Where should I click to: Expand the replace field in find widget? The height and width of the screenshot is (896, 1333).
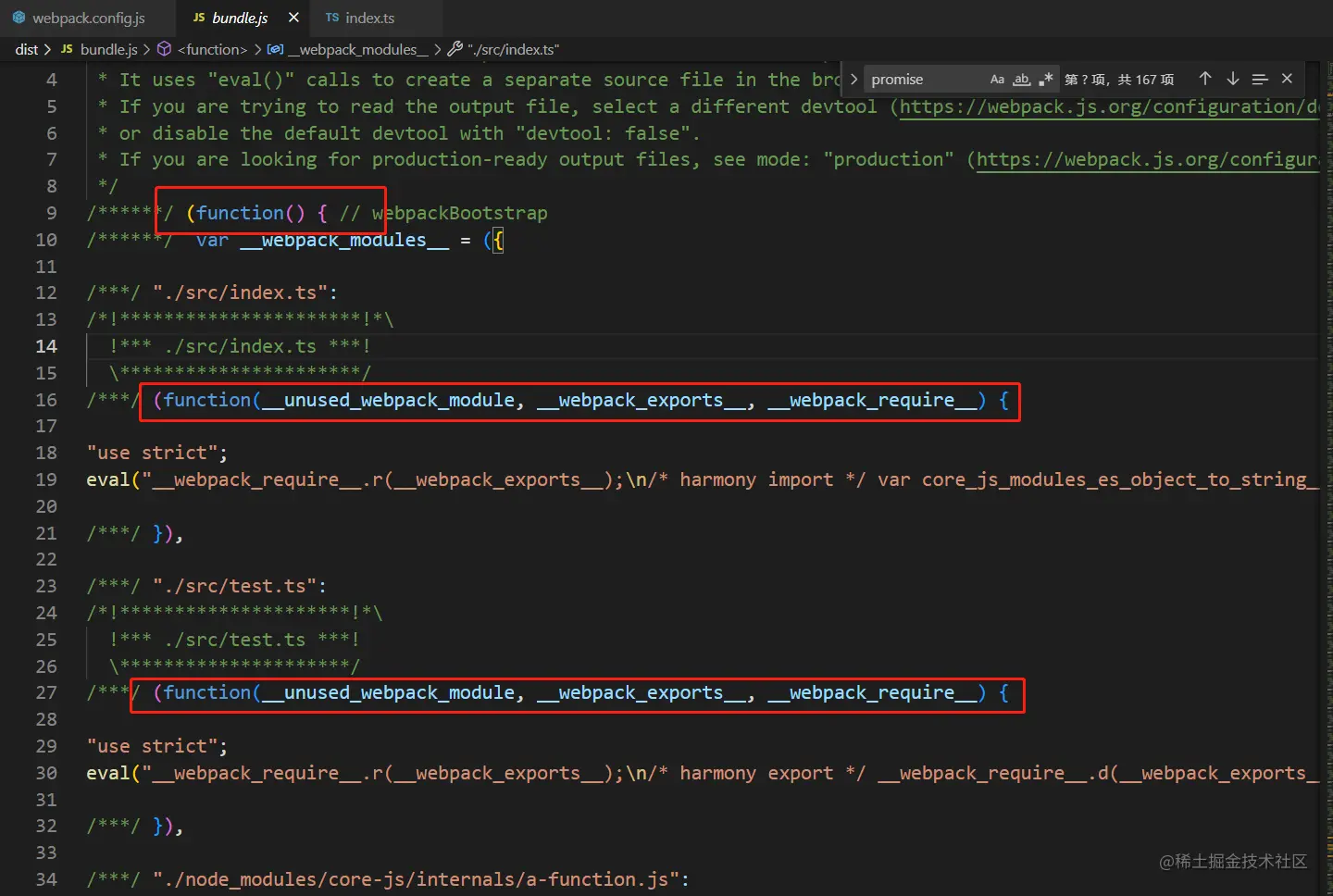click(x=853, y=80)
